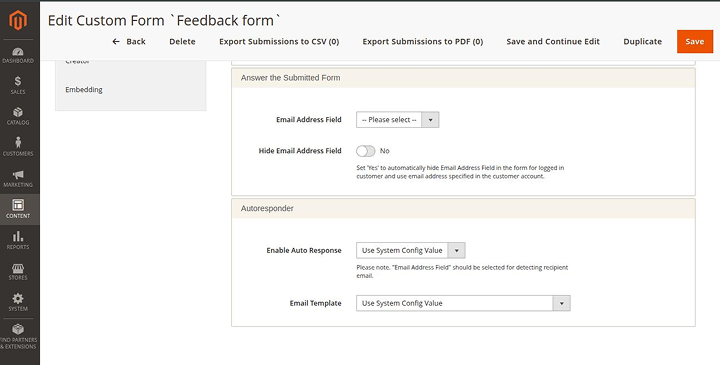This screenshot has height=365, width=720.
Task: Export Submissions to CSV
Action: click(x=279, y=41)
